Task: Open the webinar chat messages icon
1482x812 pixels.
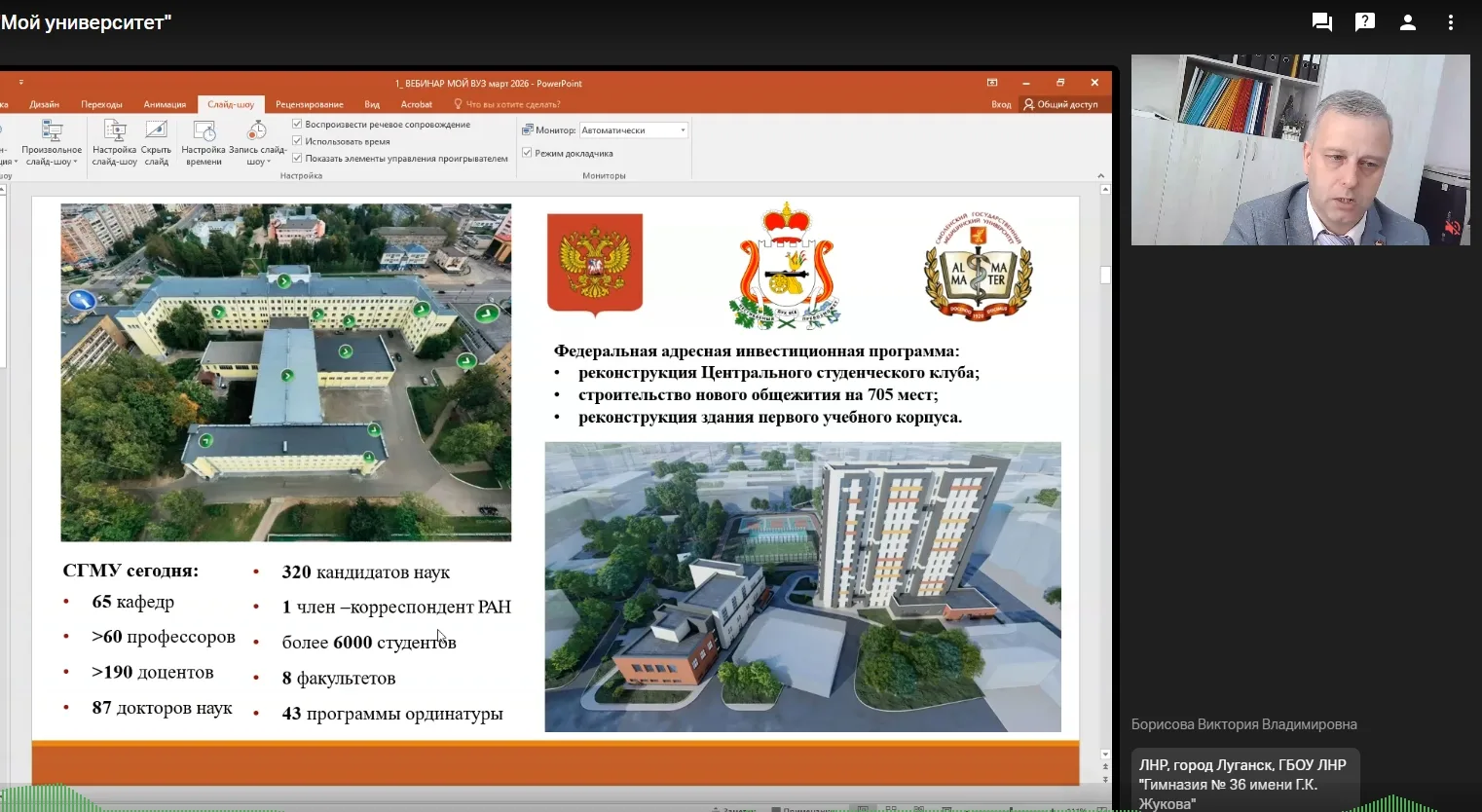Action: tap(1321, 22)
